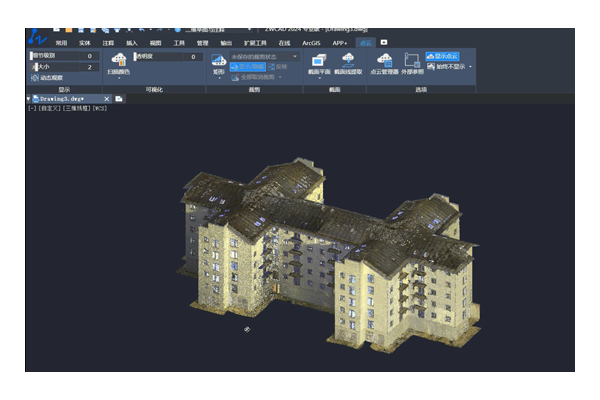The height and width of the screenshot is (400, 600).
Task: Click the 细节级别 value field showing 0
Action: click(90, 56)
